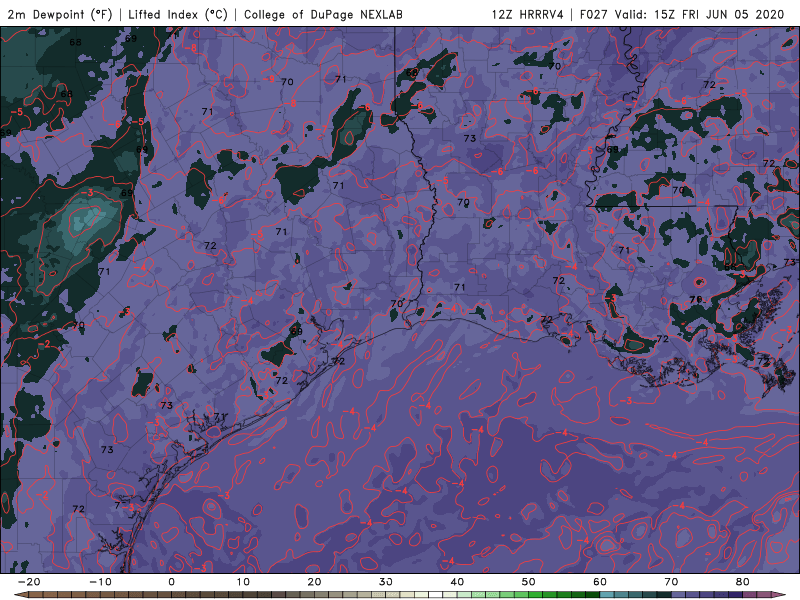
Task: Click the 10 tick label on the color scale
Action: pyautogui.click(x=243, y=582)
